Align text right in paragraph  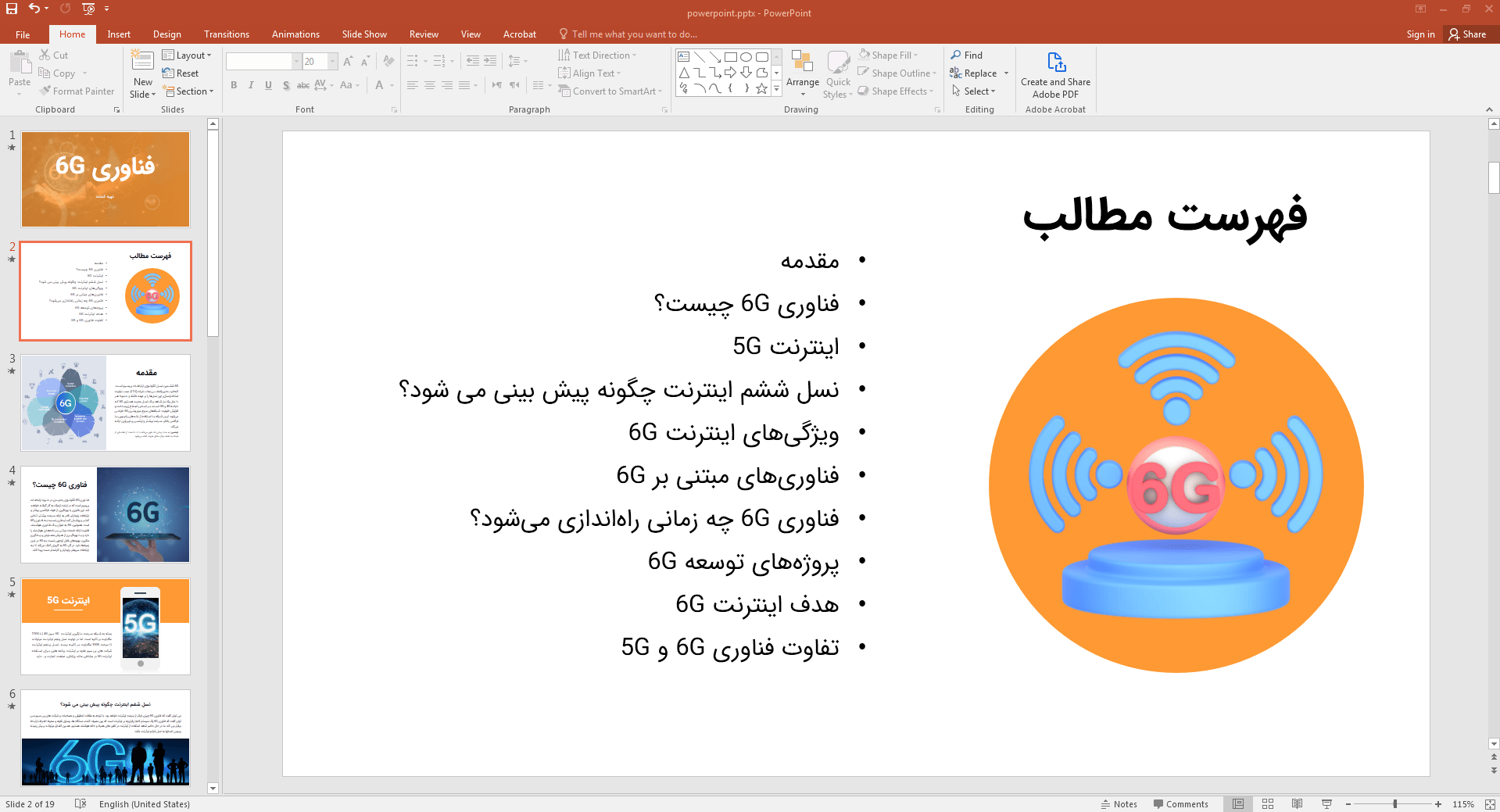coord(447,85)
